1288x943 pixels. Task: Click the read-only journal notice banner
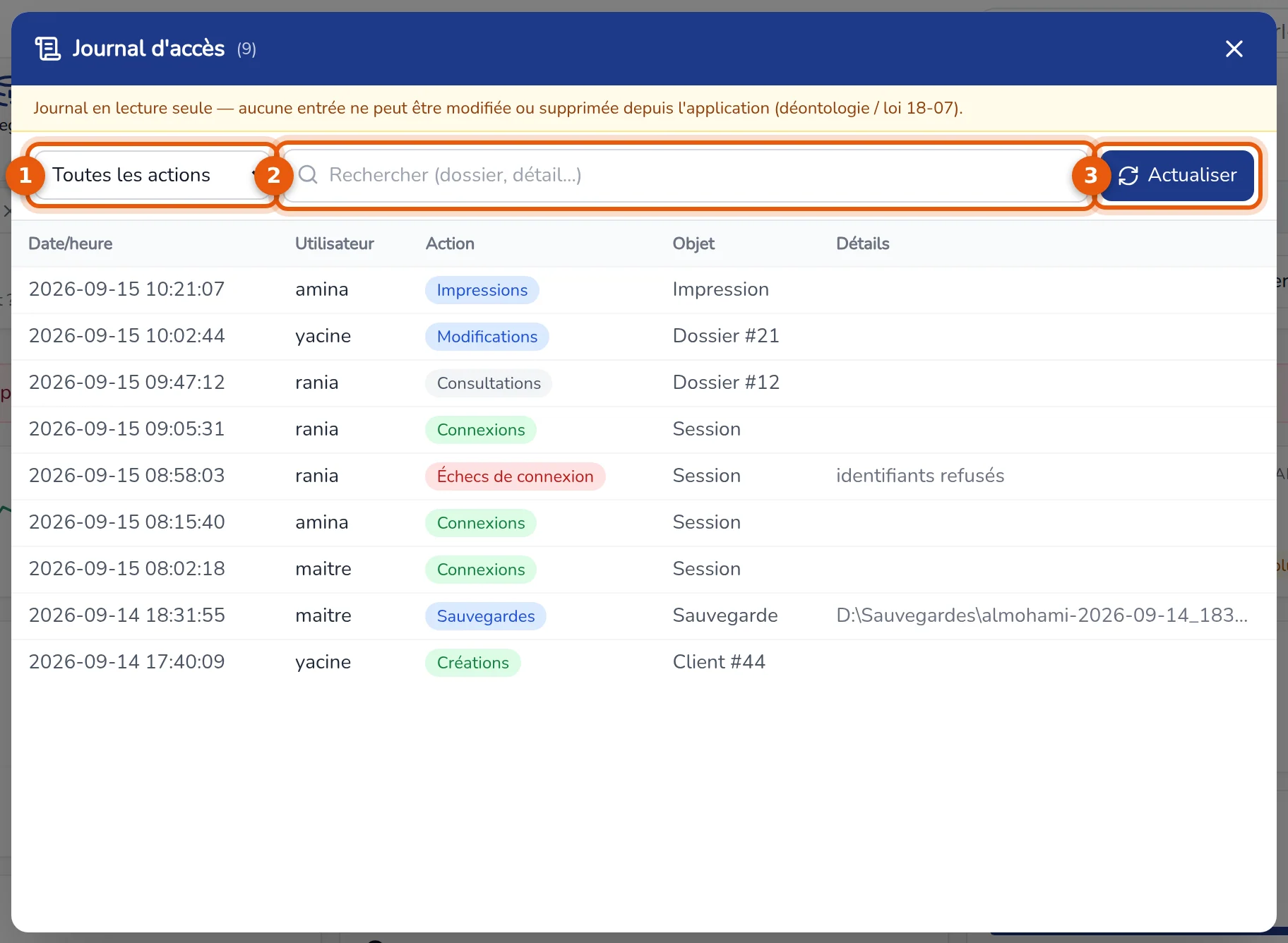coord(644,108)
